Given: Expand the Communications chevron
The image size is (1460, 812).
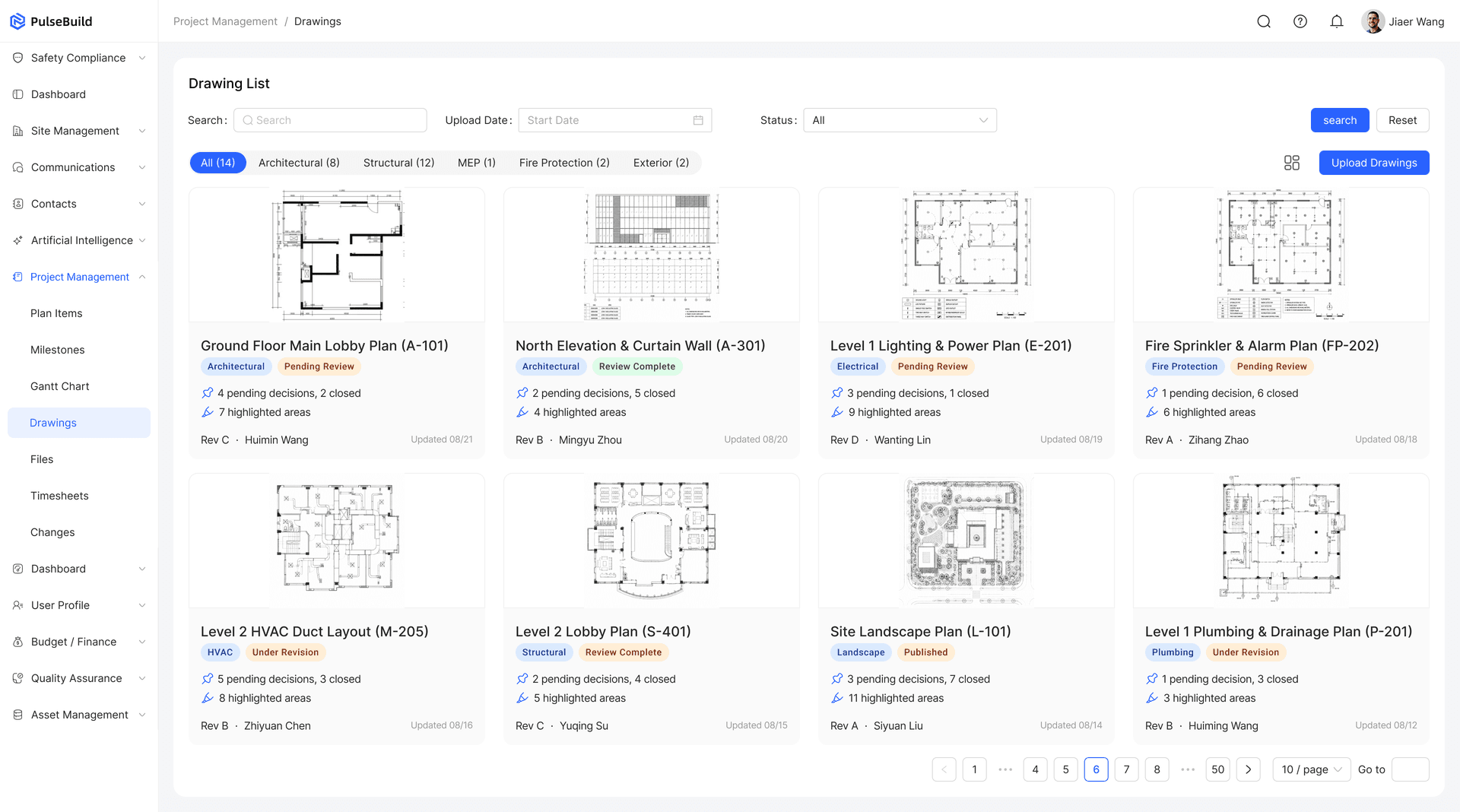Looking at the screenshot, I should point(142,167).
